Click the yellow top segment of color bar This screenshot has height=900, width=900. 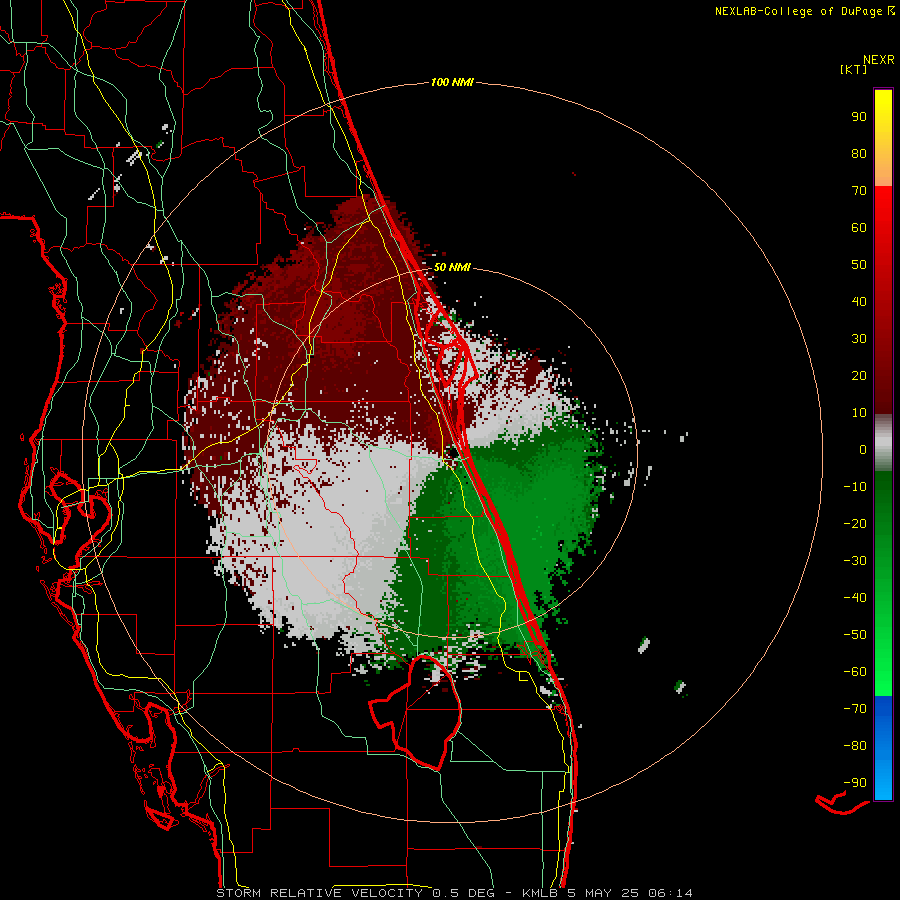click(x=883, y=138)
